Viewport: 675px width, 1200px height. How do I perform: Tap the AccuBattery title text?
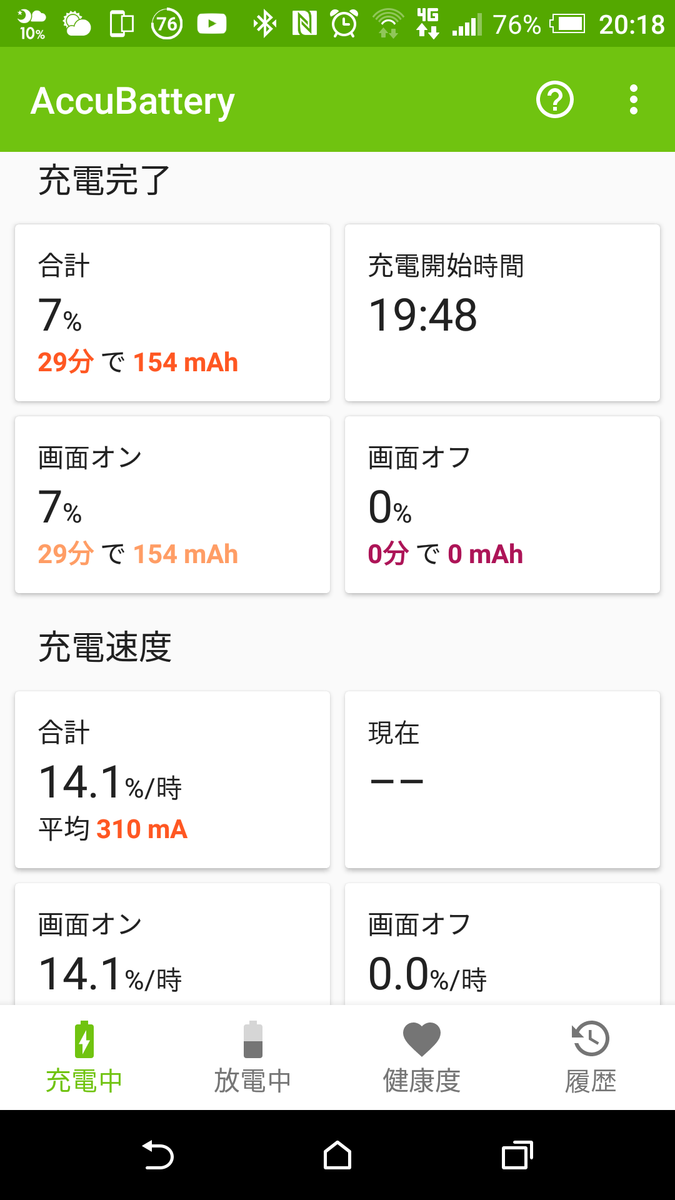pyautogui.click(x=133, y=101)
